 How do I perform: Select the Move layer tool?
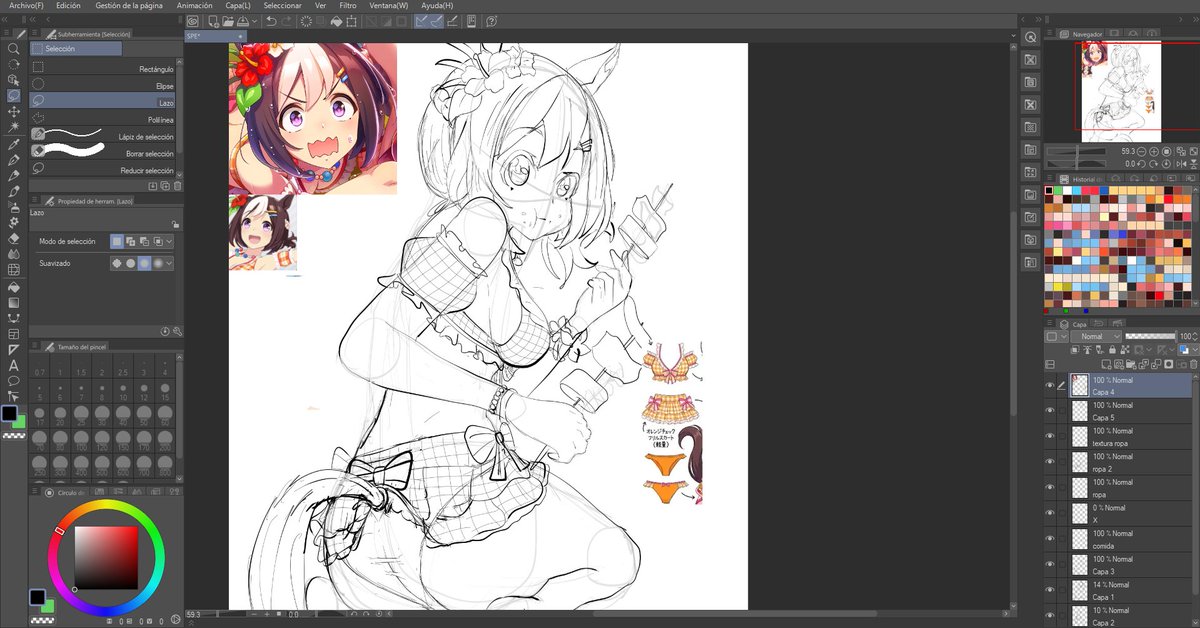point(13,112)
